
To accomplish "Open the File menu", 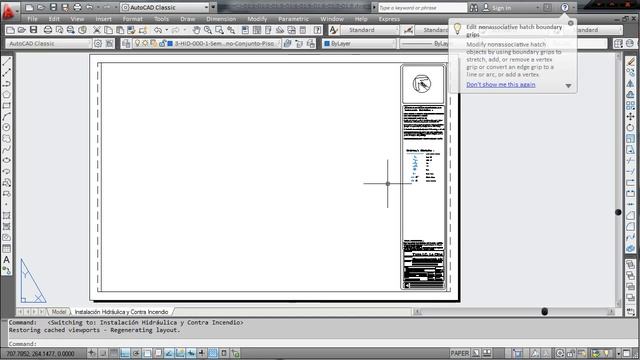I will point(32,19).
